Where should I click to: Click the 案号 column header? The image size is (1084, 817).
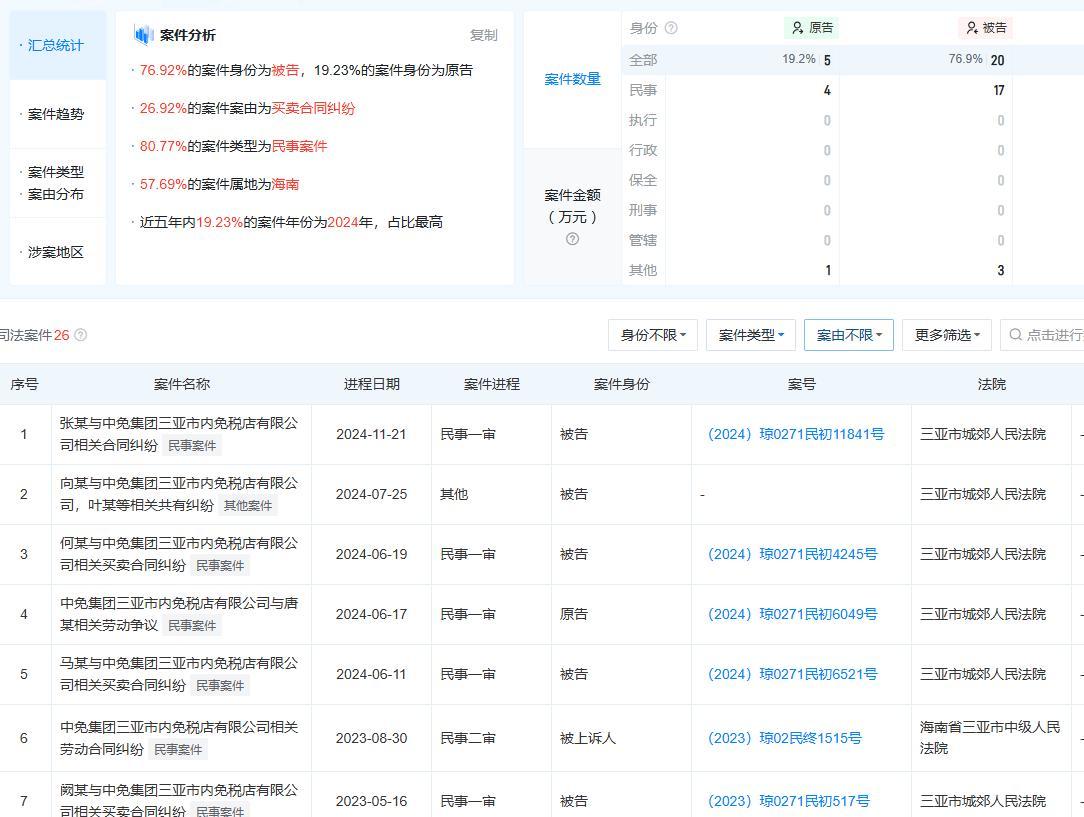tap(802, 384)
